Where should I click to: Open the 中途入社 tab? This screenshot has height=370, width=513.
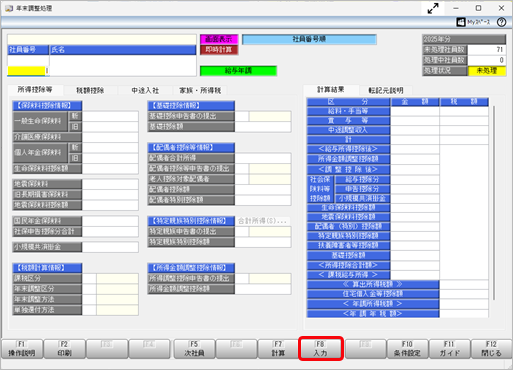tap(145, 90)
